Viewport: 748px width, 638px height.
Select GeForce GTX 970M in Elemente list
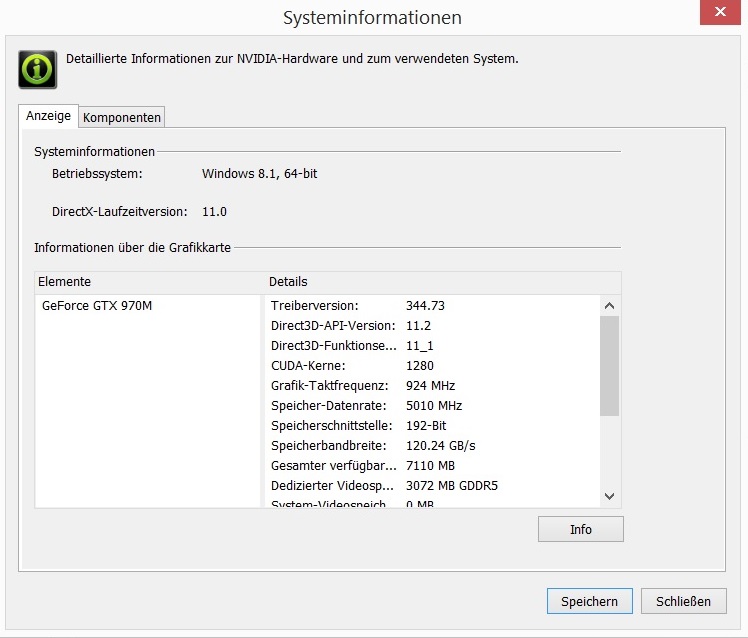coord(97,306)
